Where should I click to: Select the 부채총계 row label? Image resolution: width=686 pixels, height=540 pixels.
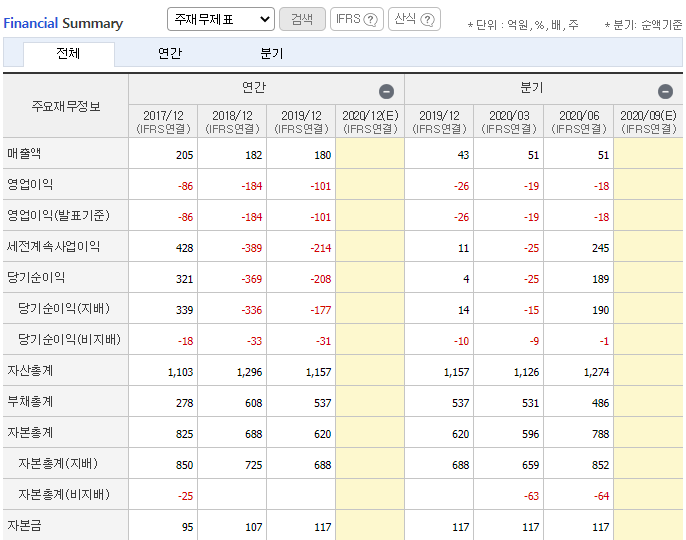coord(30,402)
